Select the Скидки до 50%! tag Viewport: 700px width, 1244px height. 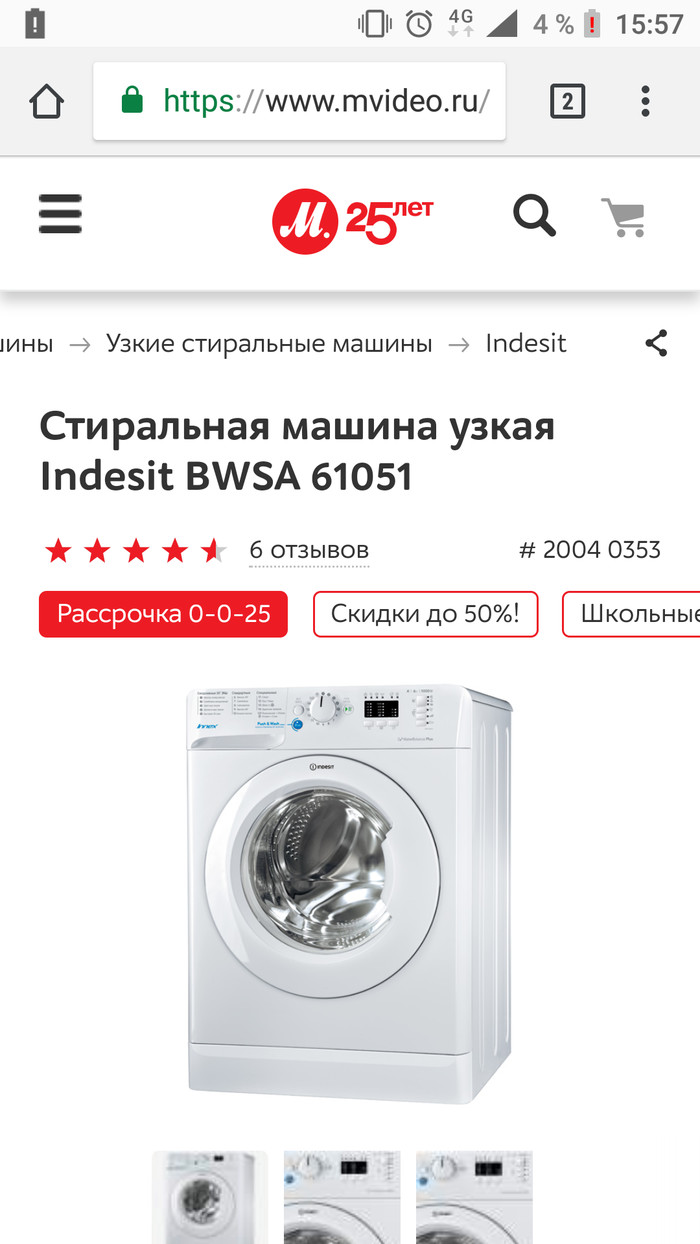tap(425, 614)
